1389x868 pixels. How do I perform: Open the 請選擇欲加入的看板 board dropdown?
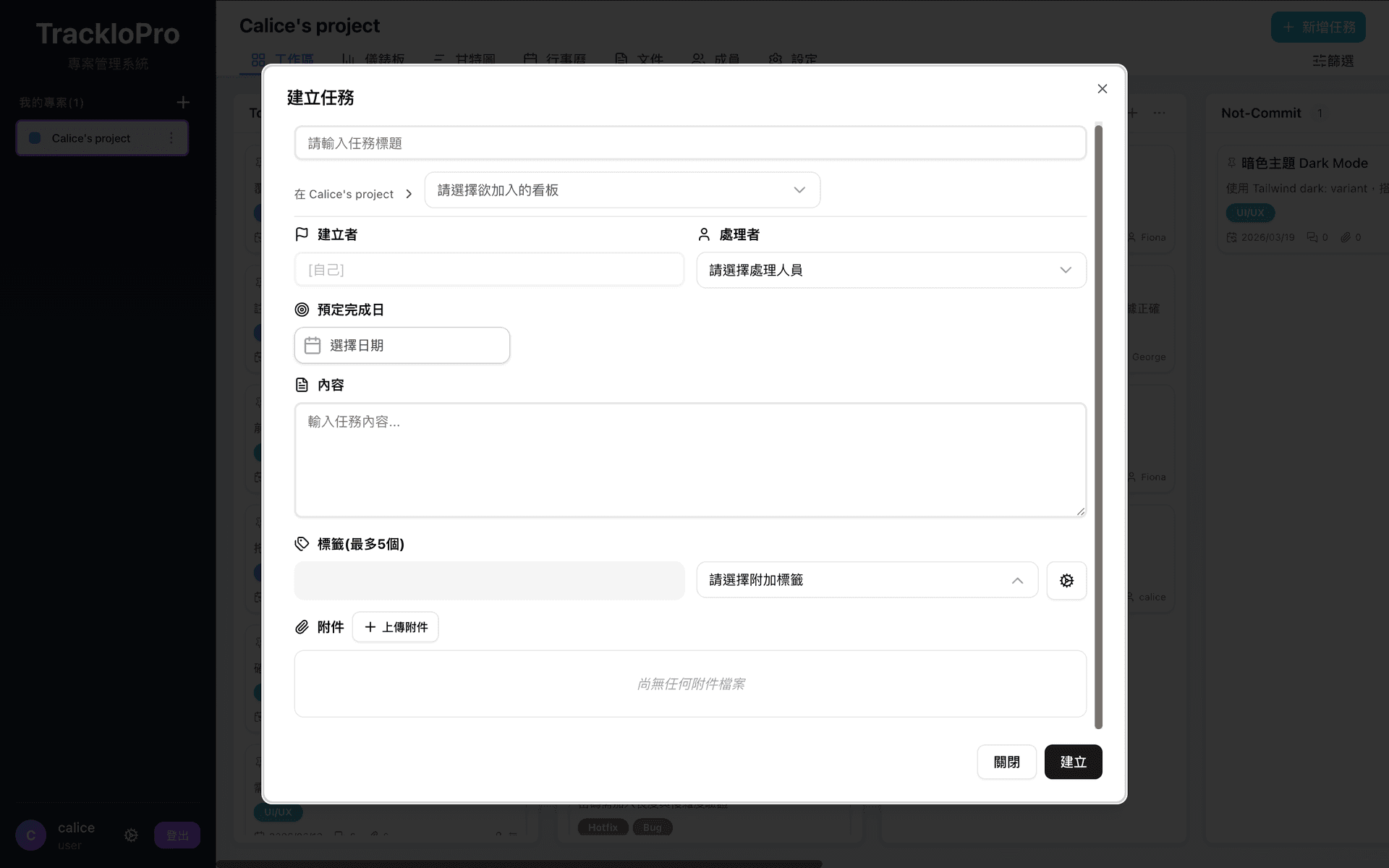point(622,190)
